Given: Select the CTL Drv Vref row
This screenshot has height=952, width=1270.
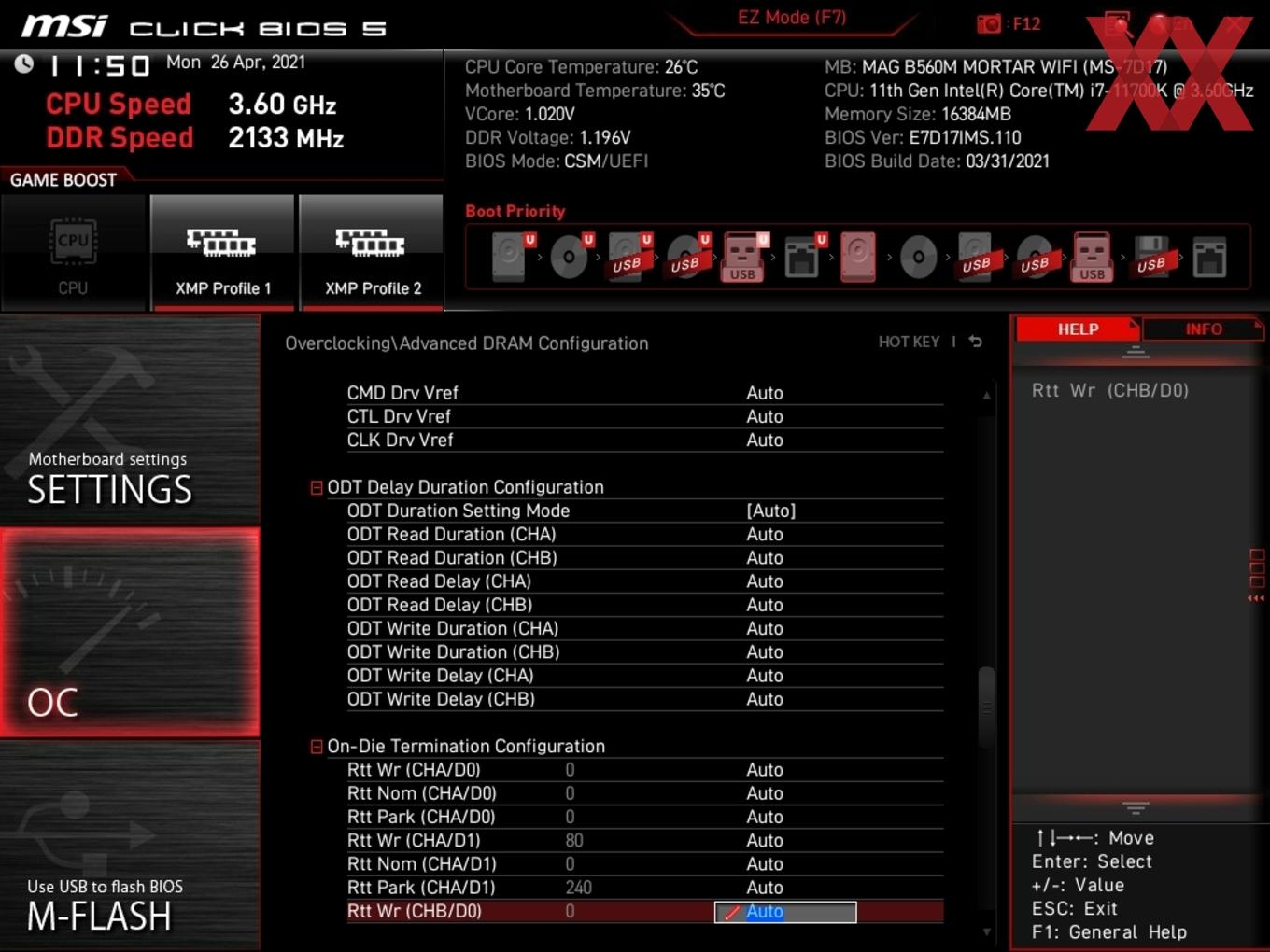Looking at the screenshot, I should [x=644, y=416].
